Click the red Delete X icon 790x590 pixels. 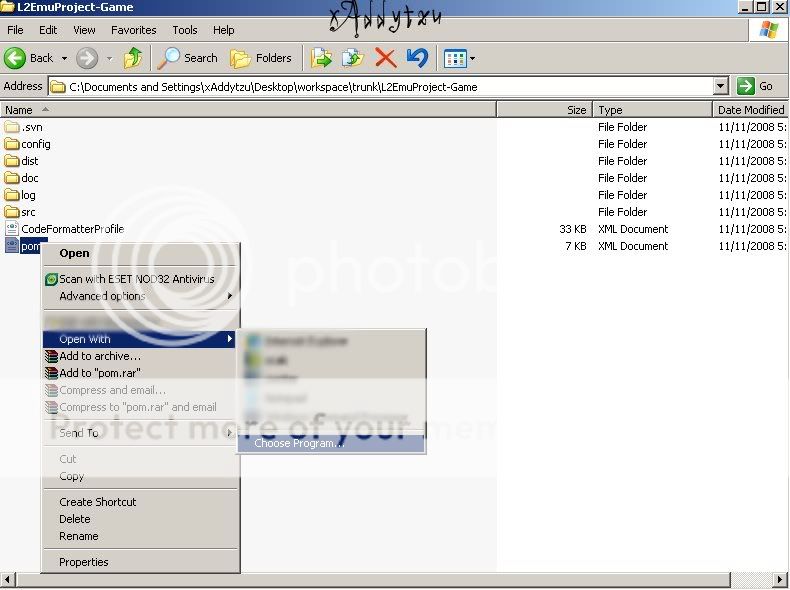click(x=385, y=58)
